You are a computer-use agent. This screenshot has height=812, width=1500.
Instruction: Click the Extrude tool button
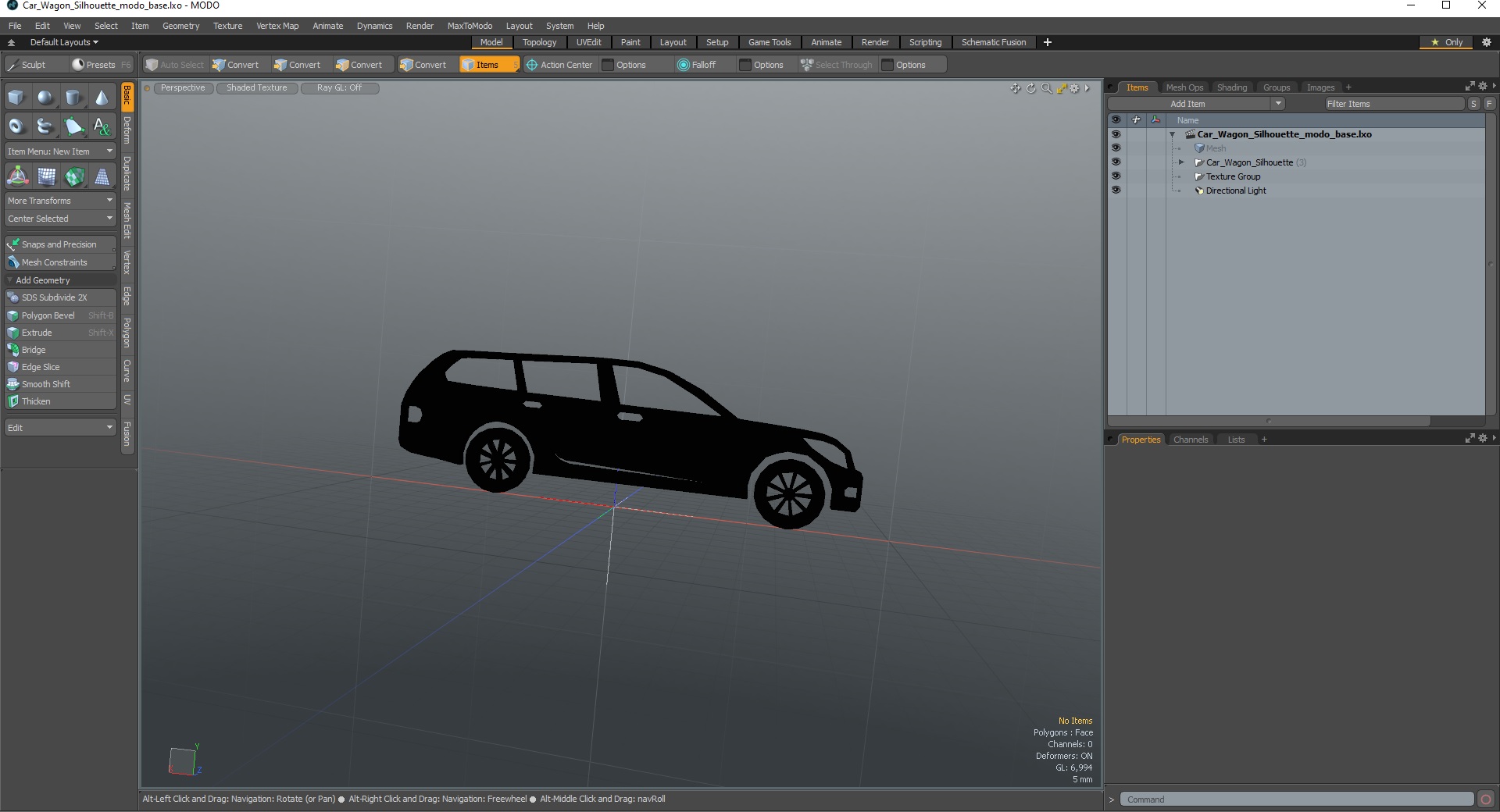60,333
